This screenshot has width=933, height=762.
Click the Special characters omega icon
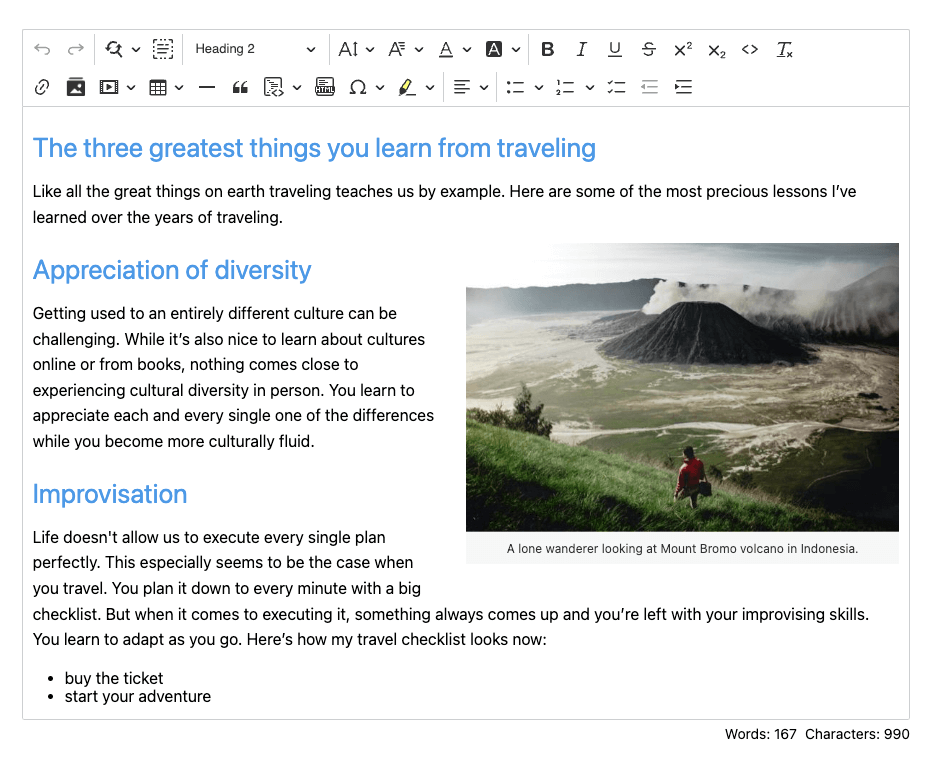coord(358,87)
